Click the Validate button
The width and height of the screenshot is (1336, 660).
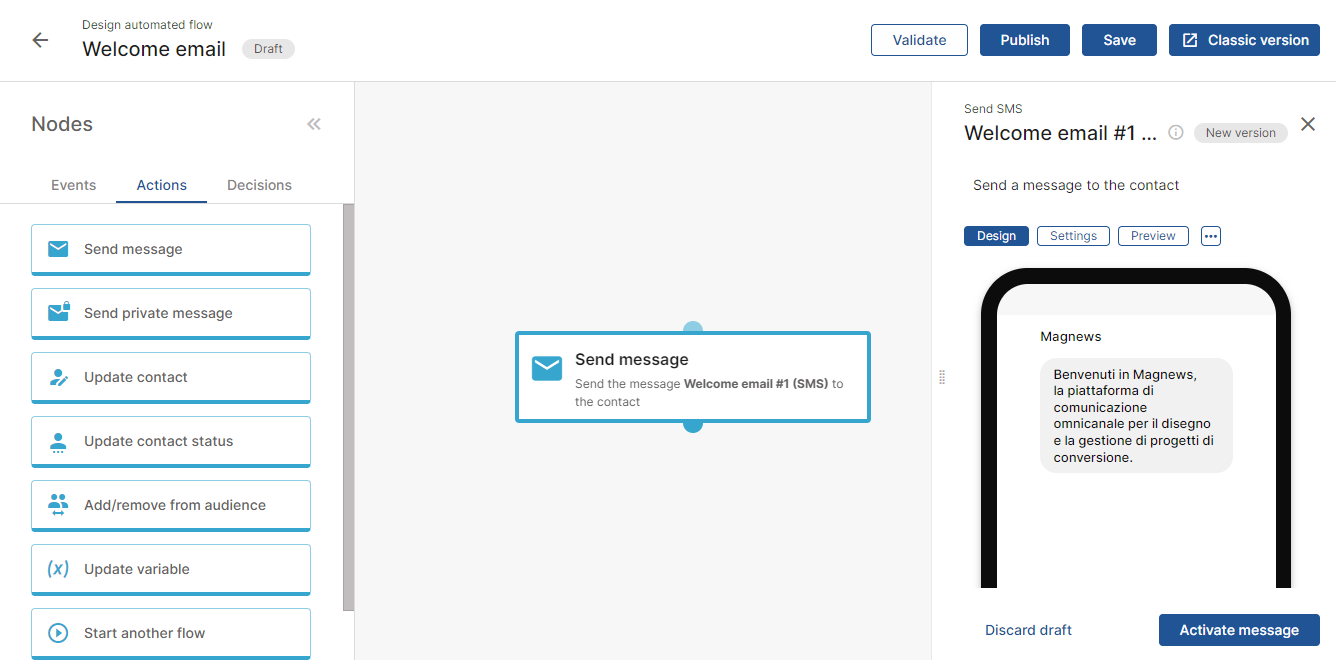[x=919, y=40]
